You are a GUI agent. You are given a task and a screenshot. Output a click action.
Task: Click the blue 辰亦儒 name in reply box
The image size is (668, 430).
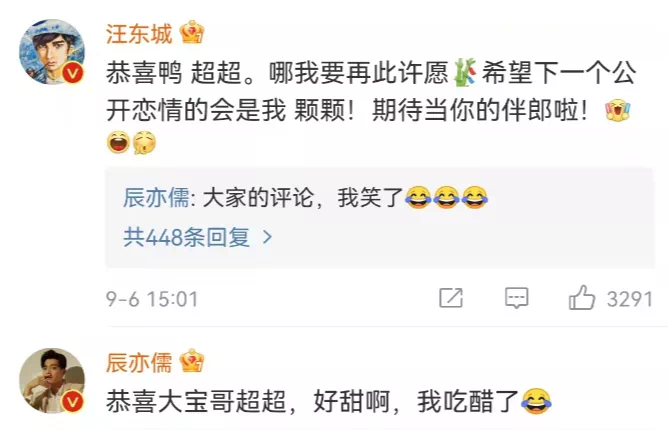156,198
